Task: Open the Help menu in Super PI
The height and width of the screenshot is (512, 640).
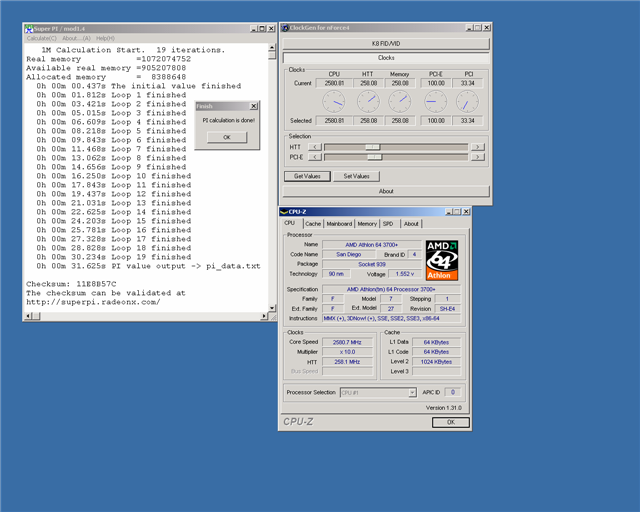Action: click(105, 38)
